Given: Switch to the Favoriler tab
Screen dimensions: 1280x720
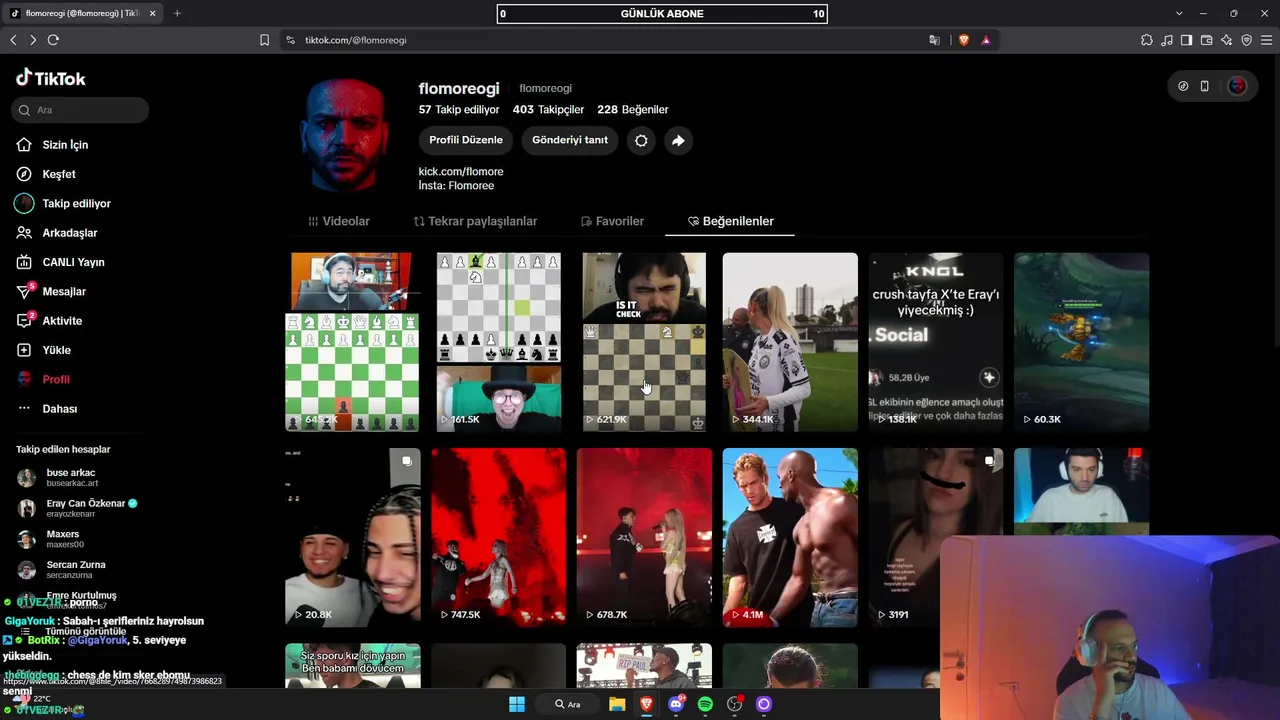Looking at the screenshot, I should coord(612,221).
